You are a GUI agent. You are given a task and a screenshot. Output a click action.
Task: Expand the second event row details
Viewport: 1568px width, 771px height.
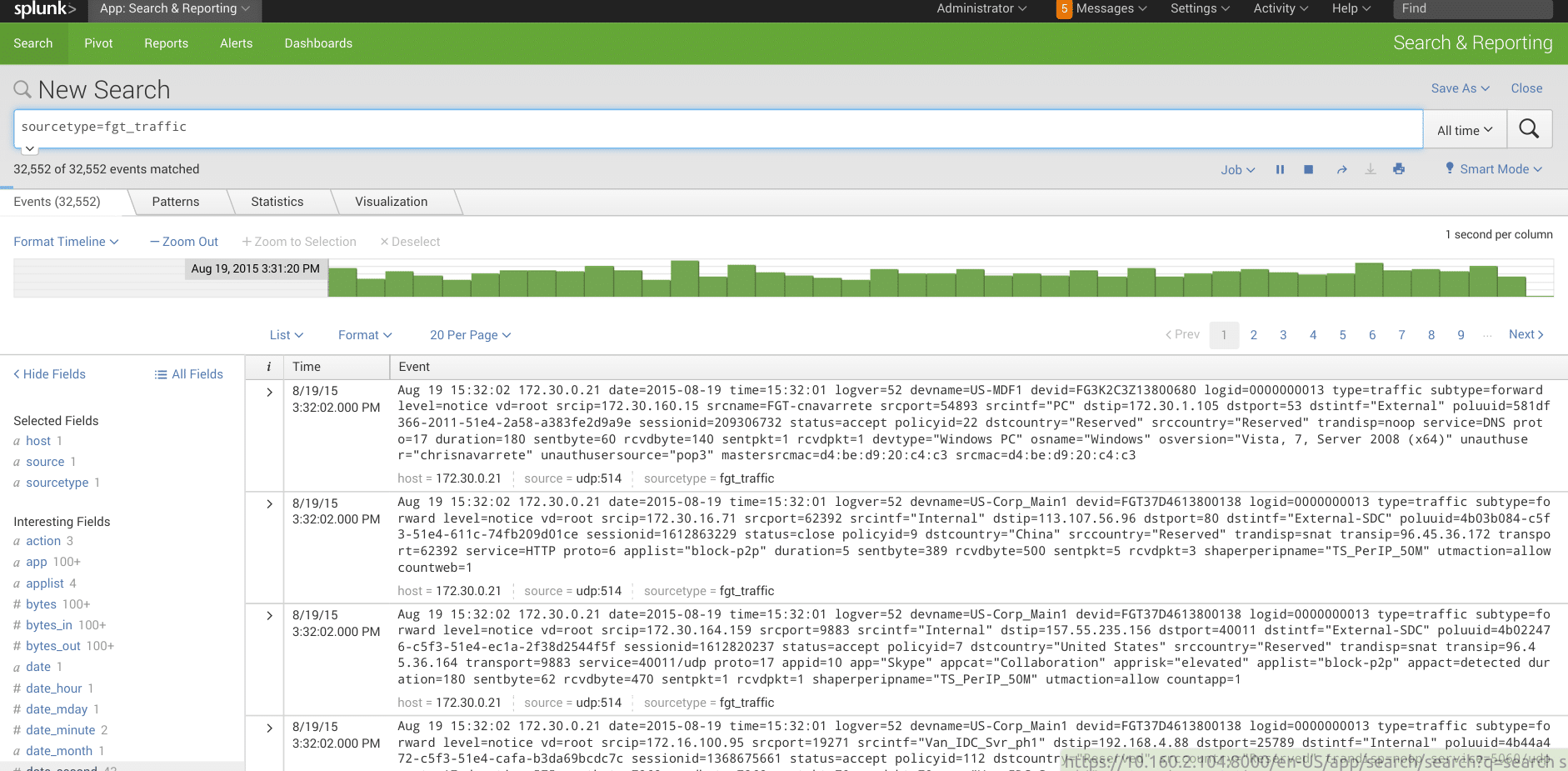tap(269, 504)
